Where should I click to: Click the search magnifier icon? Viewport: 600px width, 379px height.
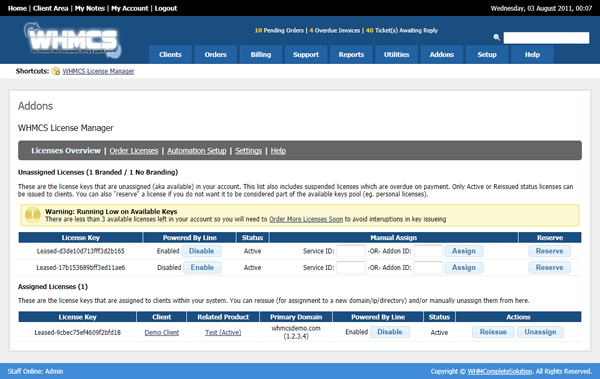tap(497, 38)
